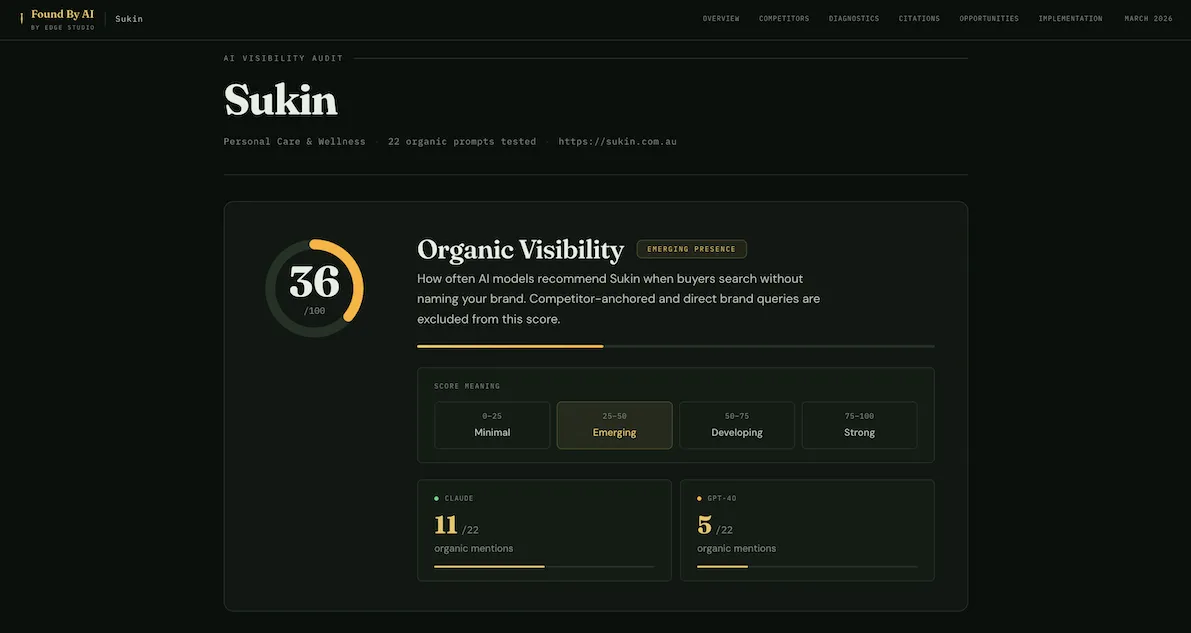Select the Strong score card

tap(859, 425)
